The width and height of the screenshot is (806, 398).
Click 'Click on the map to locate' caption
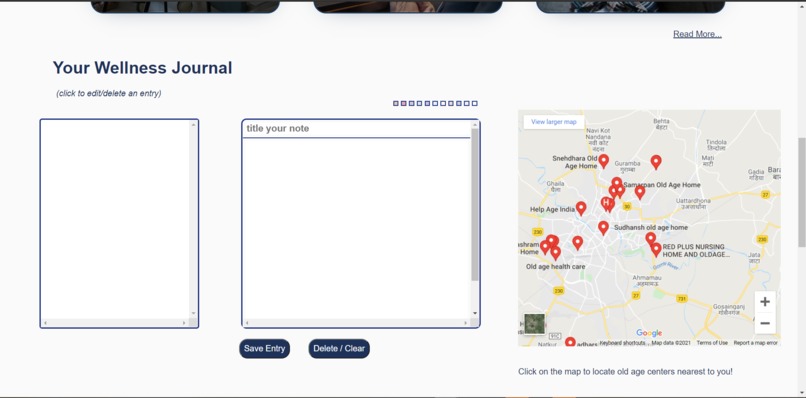click(625, 371)
